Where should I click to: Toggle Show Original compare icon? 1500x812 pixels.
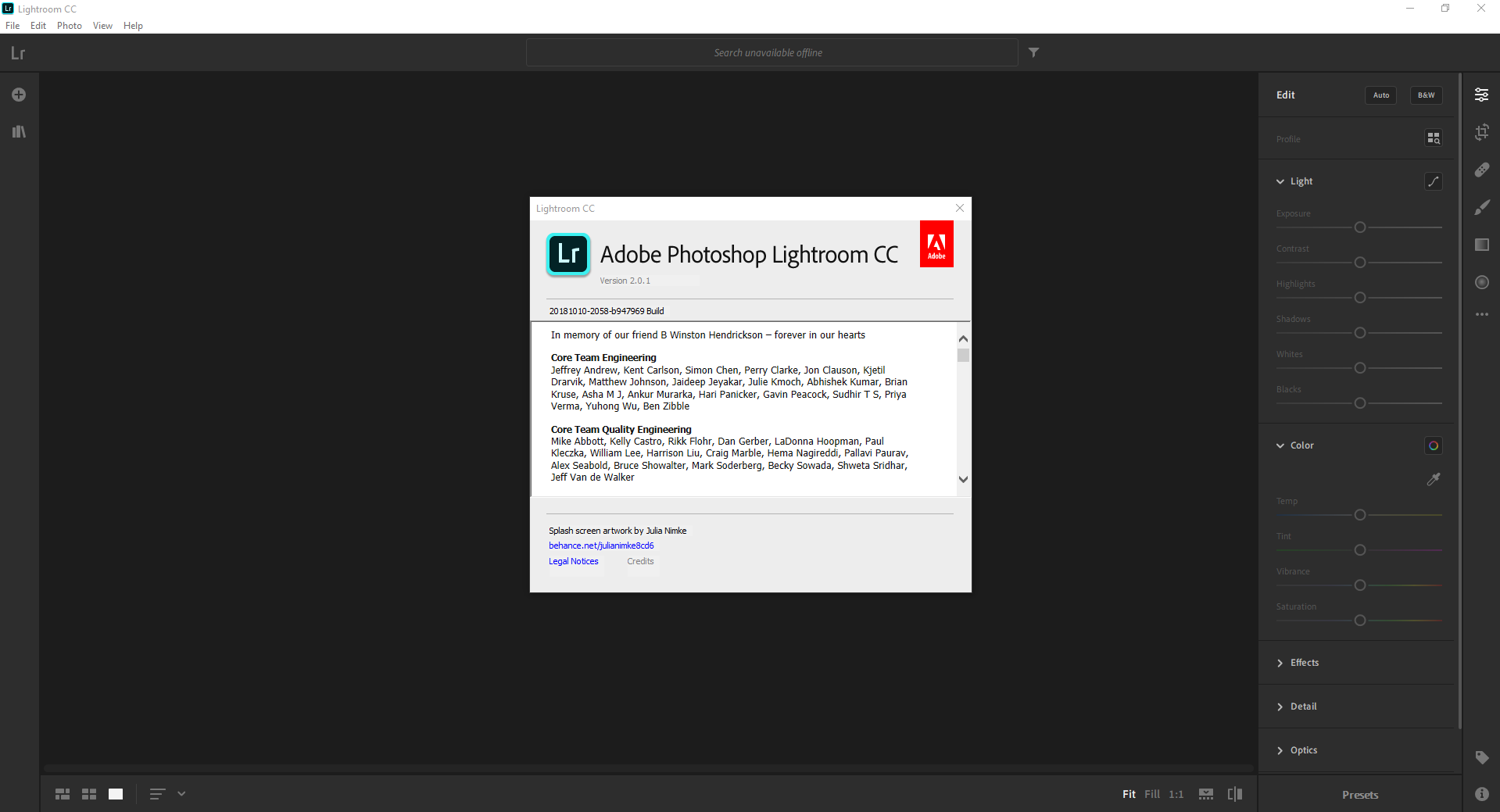point(1235,794)
